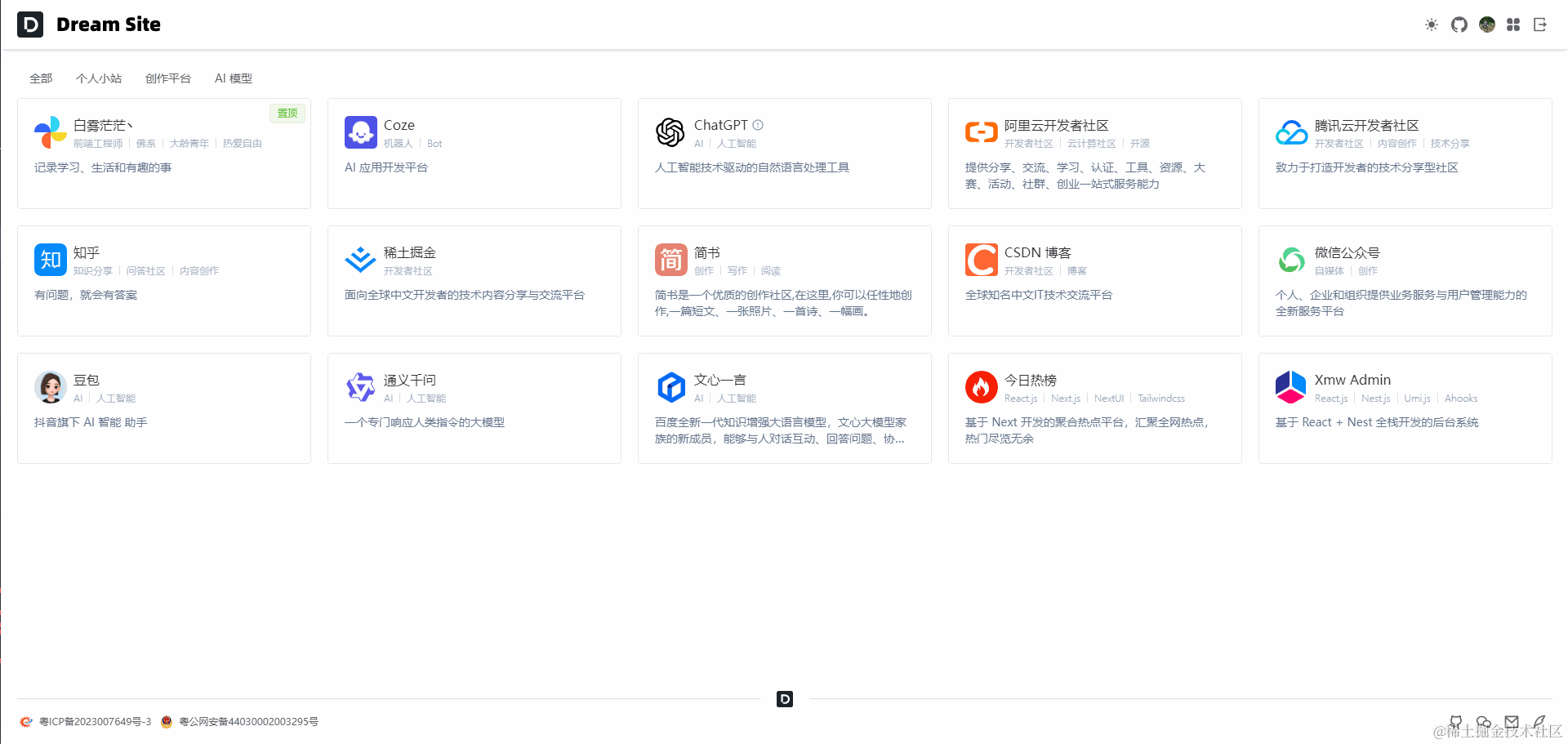The image size is (1568, 744).
Task: Click the Ahooks tag
Action: click(1461, 399)
